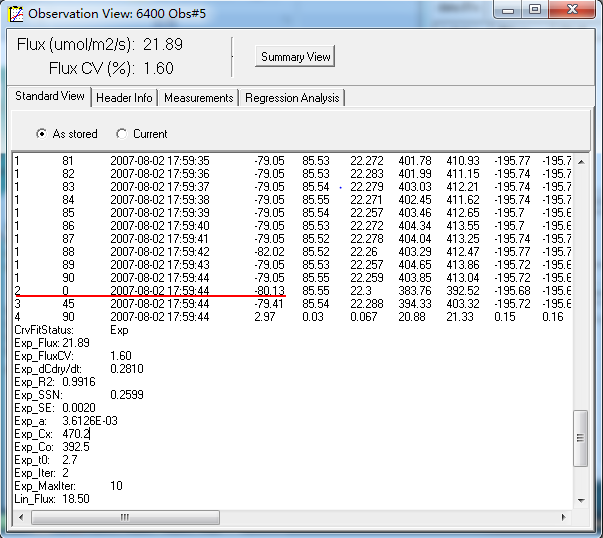Switch to the Standard View tab
This screenshot has height=538, width=603.
(49, 97)
